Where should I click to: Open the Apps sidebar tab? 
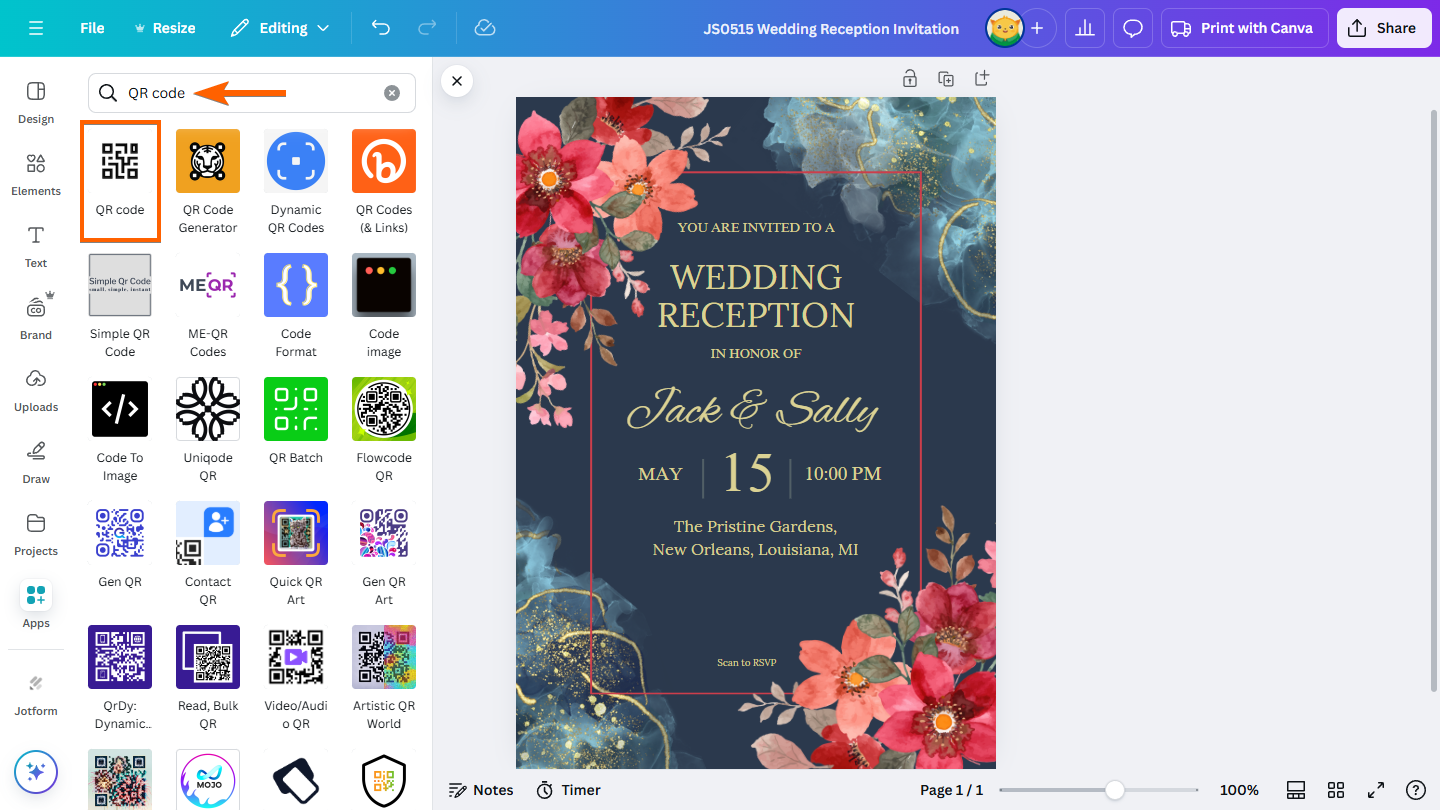pyautogui.click(x=36, y=606)
